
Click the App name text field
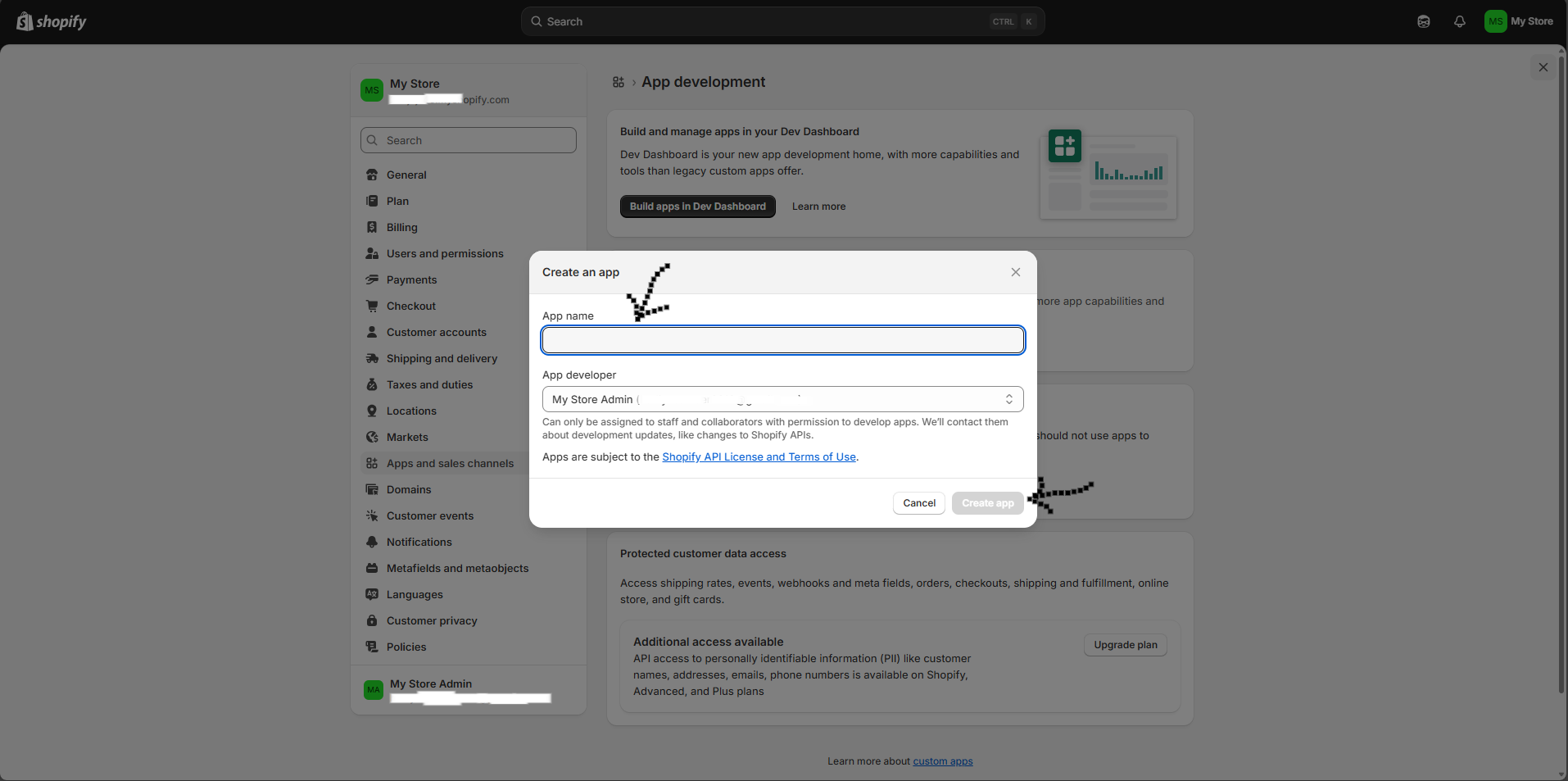coord(782,340)
